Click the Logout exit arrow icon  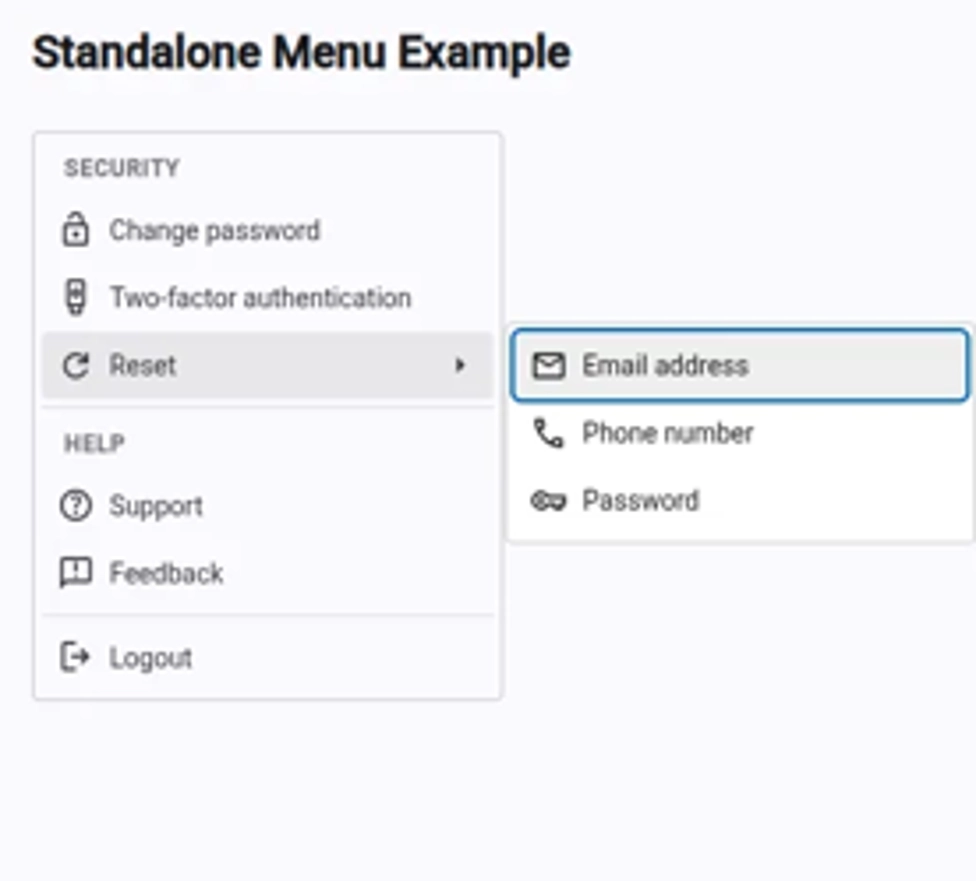[75, 658]
